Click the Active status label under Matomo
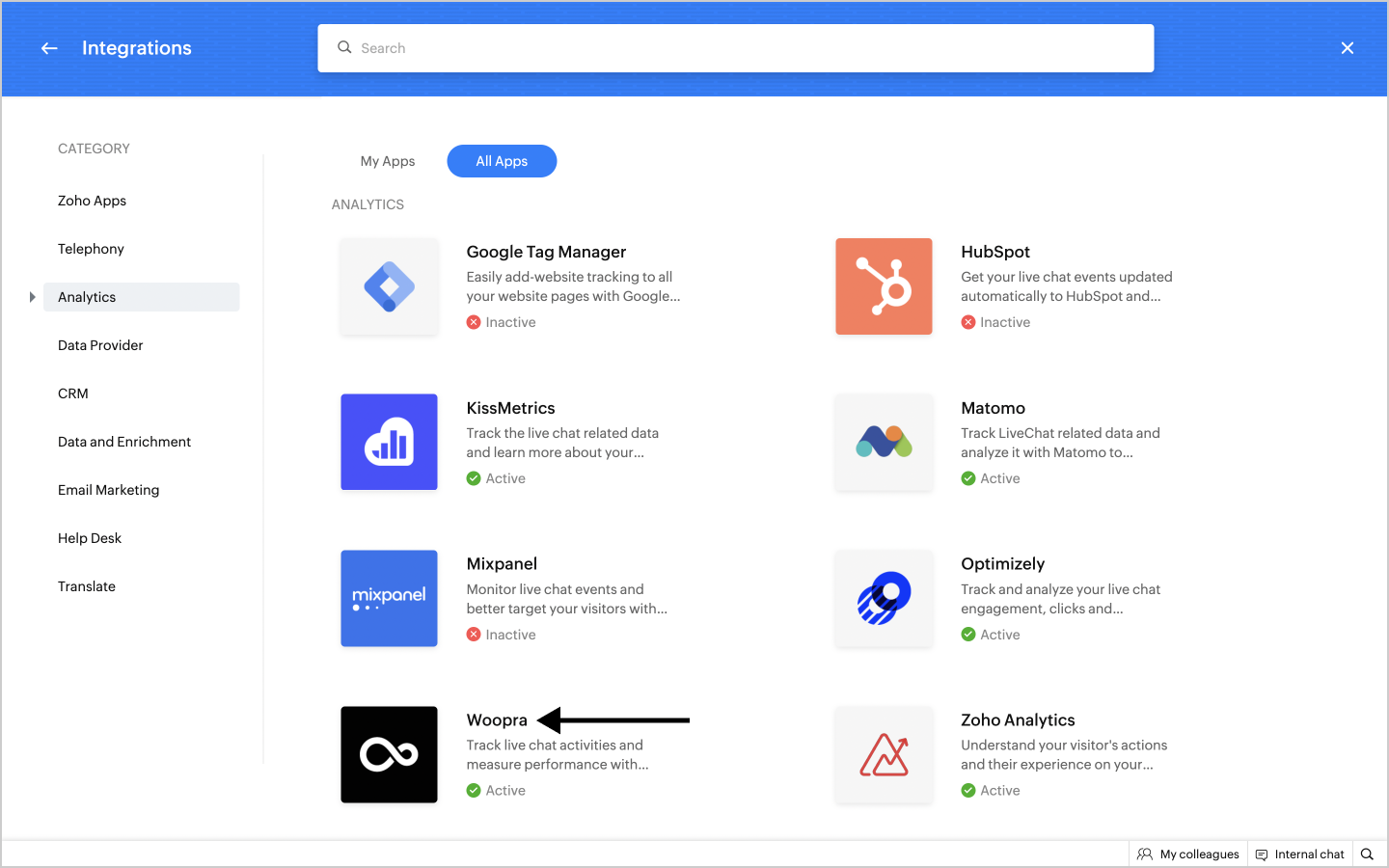 pyautogui.click(x=1000, y=478)
